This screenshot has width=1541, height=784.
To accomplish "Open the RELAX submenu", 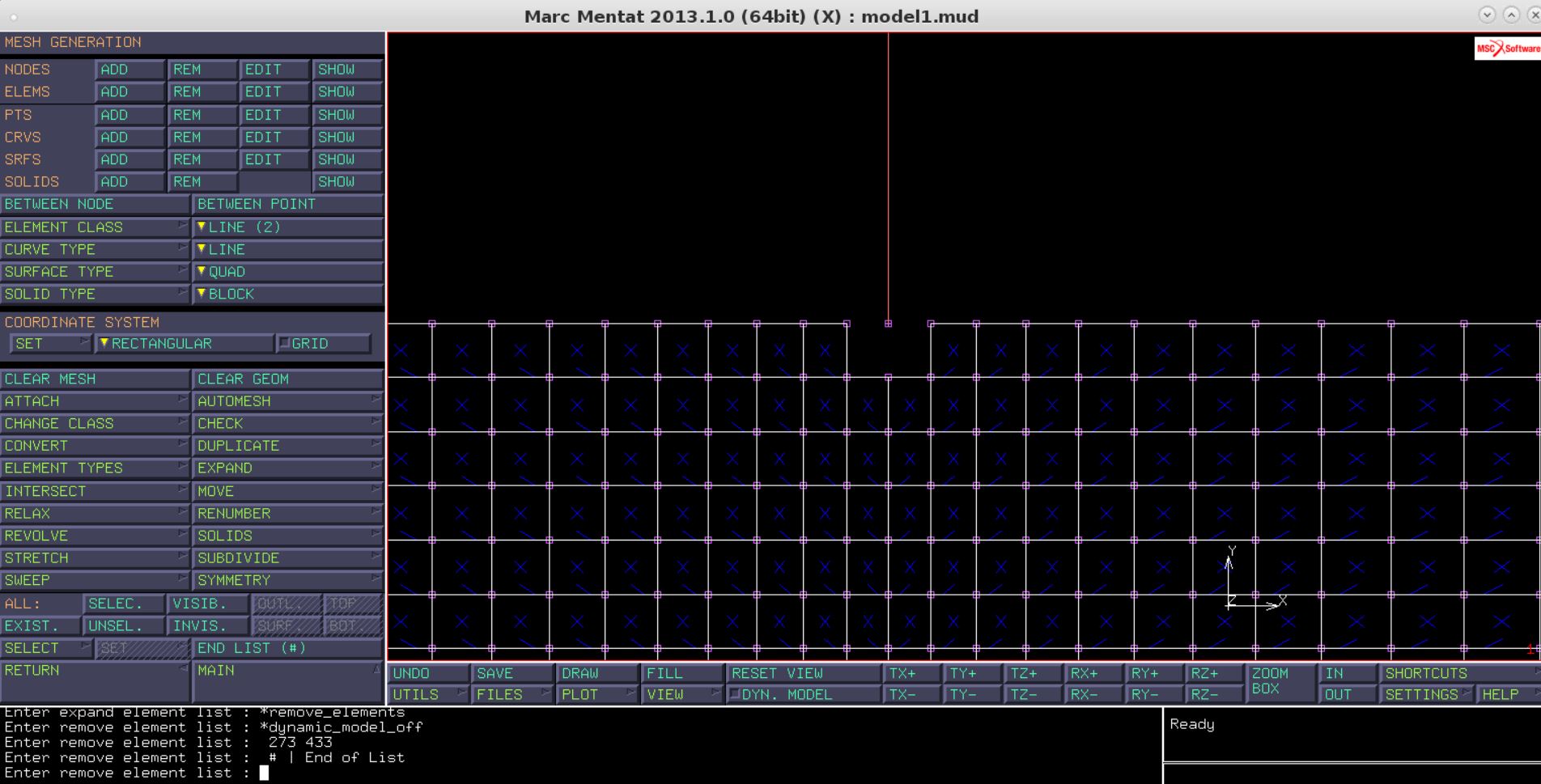I will tap(95, 514).
